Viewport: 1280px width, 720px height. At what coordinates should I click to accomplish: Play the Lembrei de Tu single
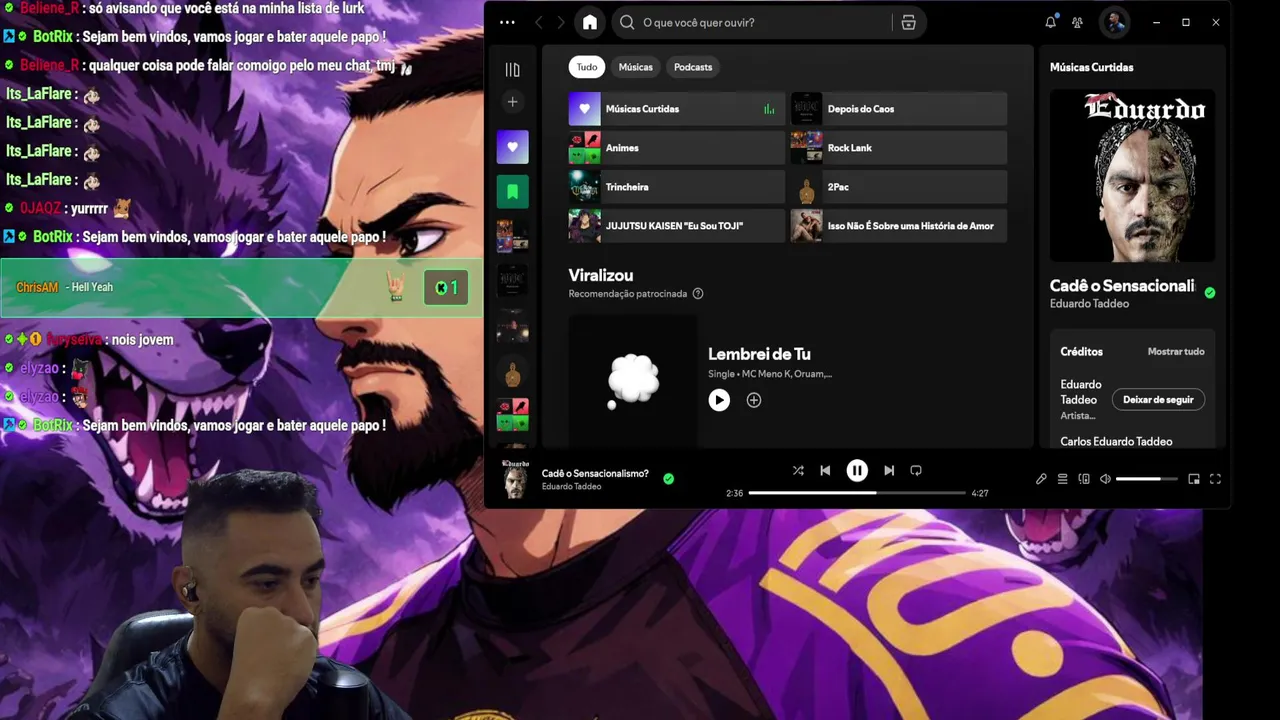(x=719, y=400)
